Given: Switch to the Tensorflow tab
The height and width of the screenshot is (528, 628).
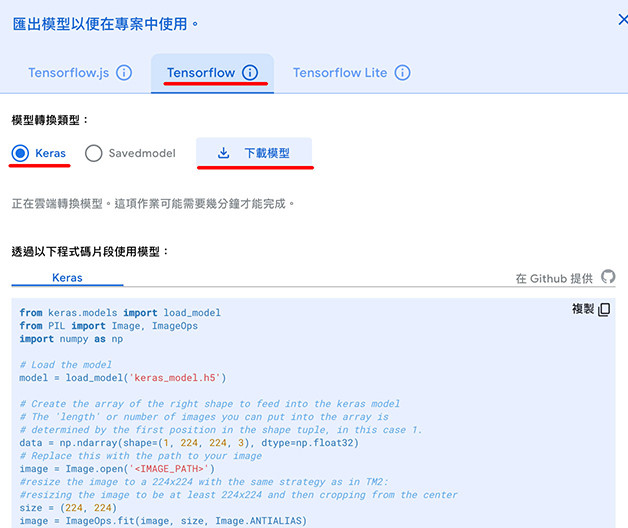Looking at the screenshot, I should [x=212, y=73].
